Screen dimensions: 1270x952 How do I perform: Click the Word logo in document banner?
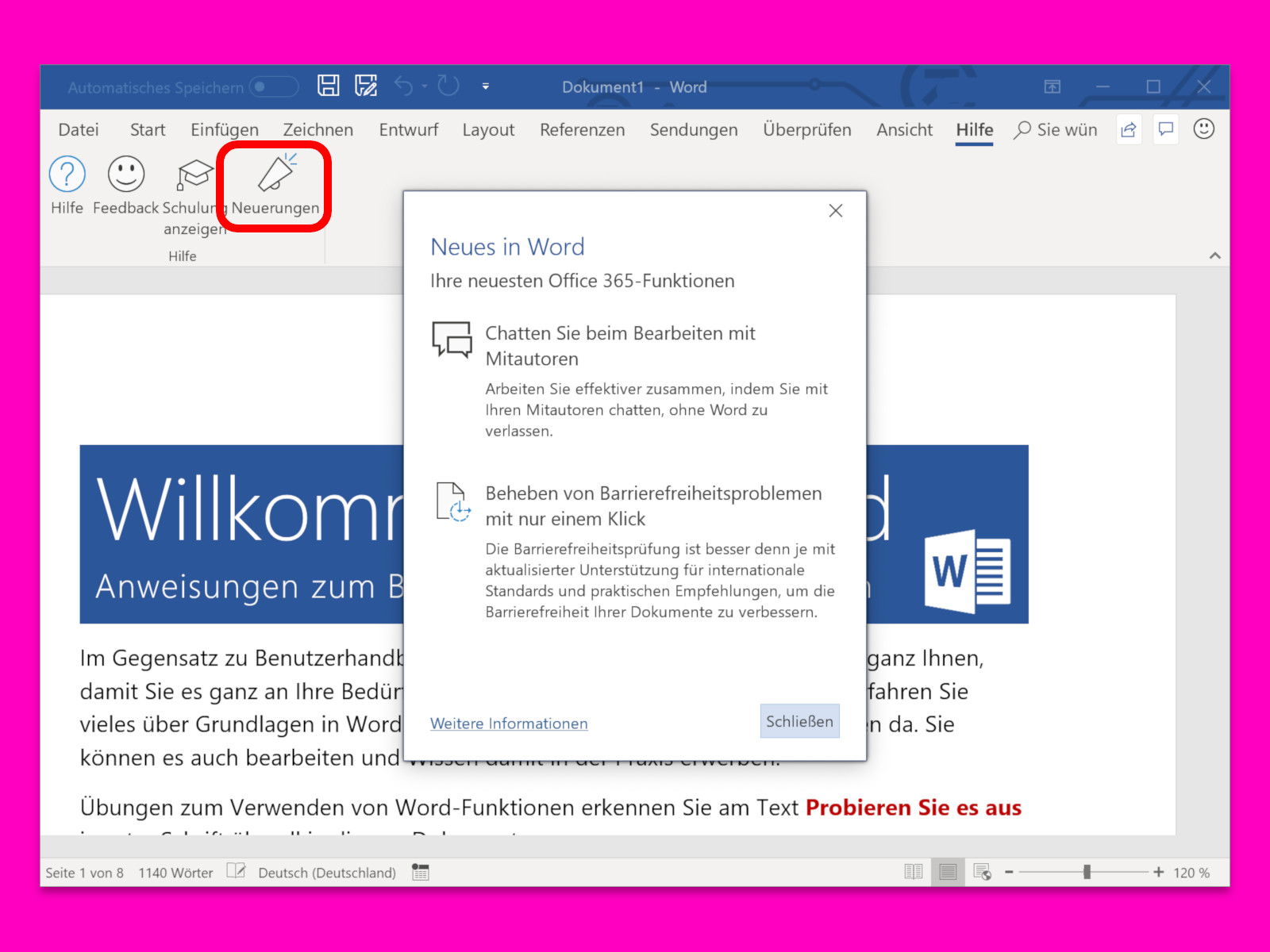(968, 571)
